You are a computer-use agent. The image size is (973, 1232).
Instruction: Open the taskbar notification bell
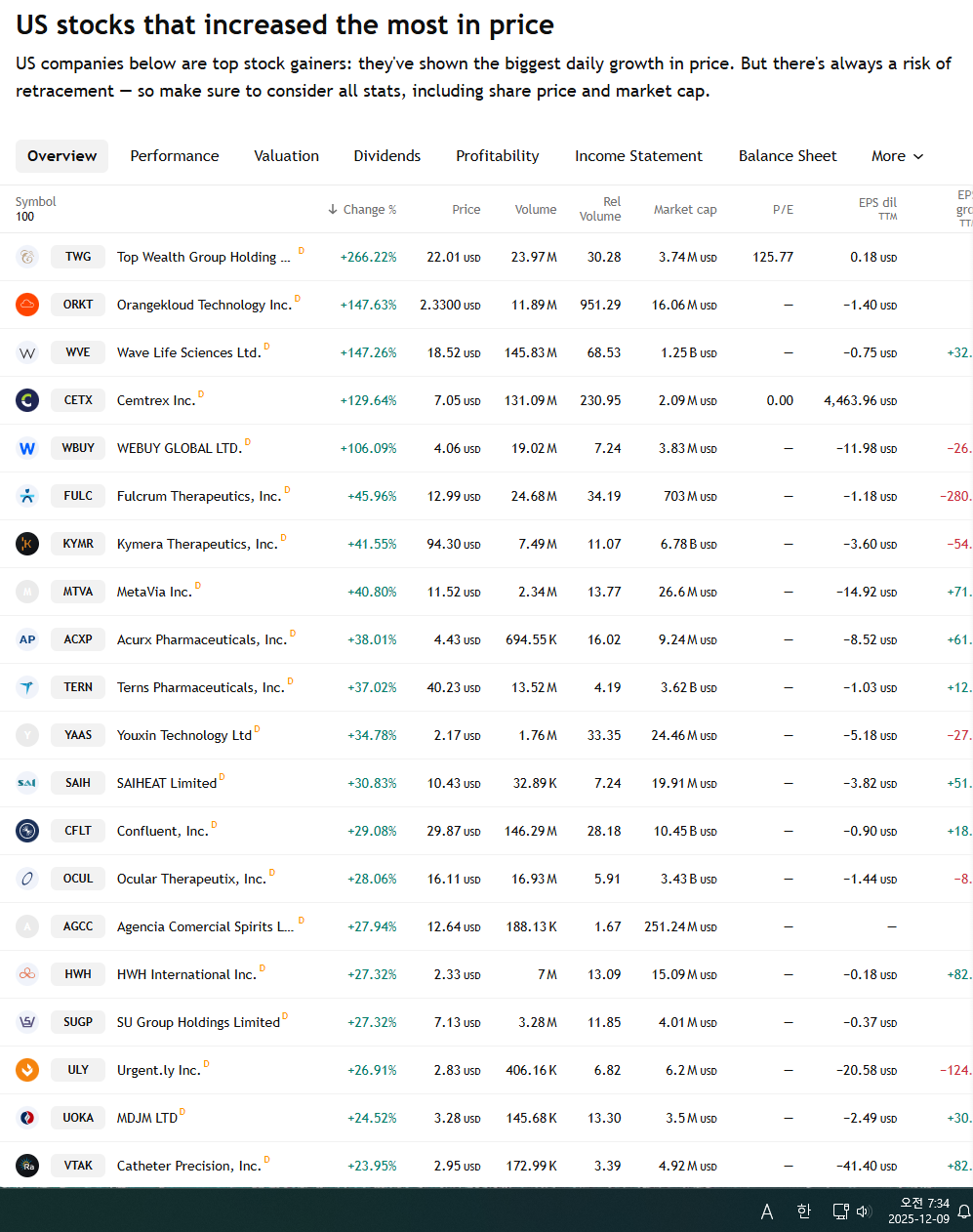point(963,1211)
